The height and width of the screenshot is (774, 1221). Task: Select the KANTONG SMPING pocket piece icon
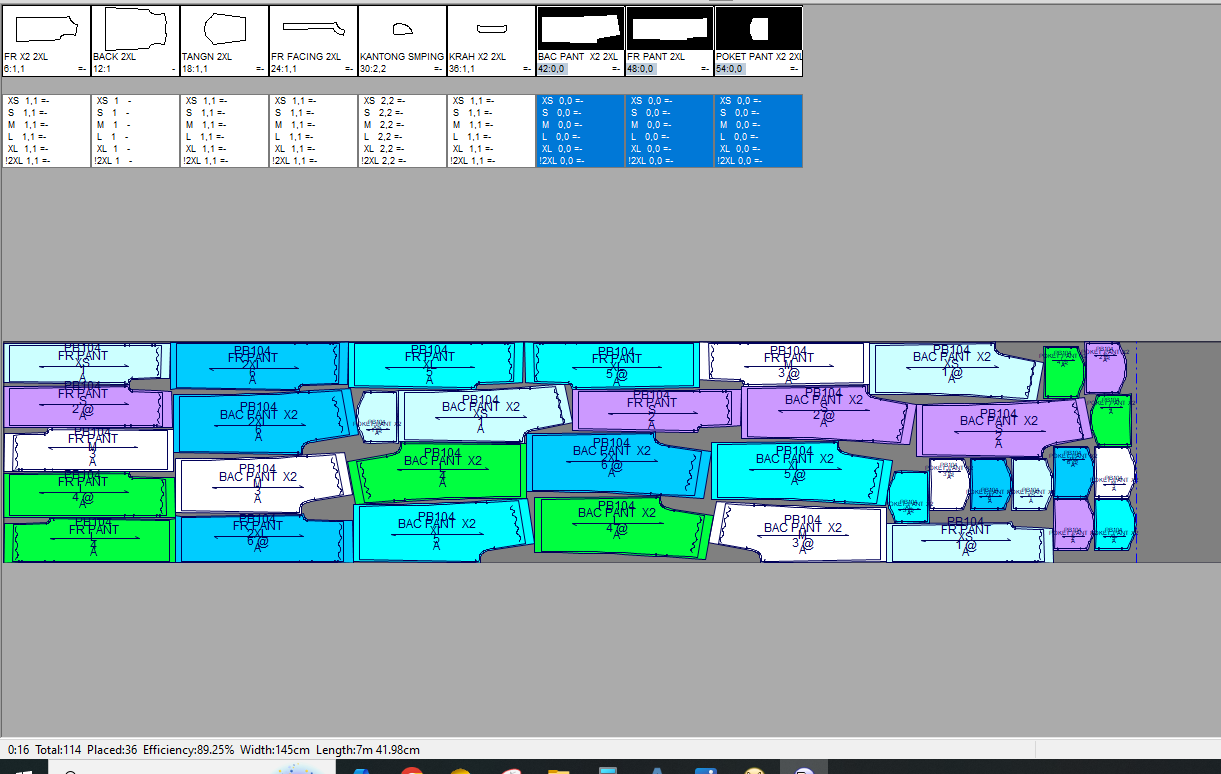402,29
